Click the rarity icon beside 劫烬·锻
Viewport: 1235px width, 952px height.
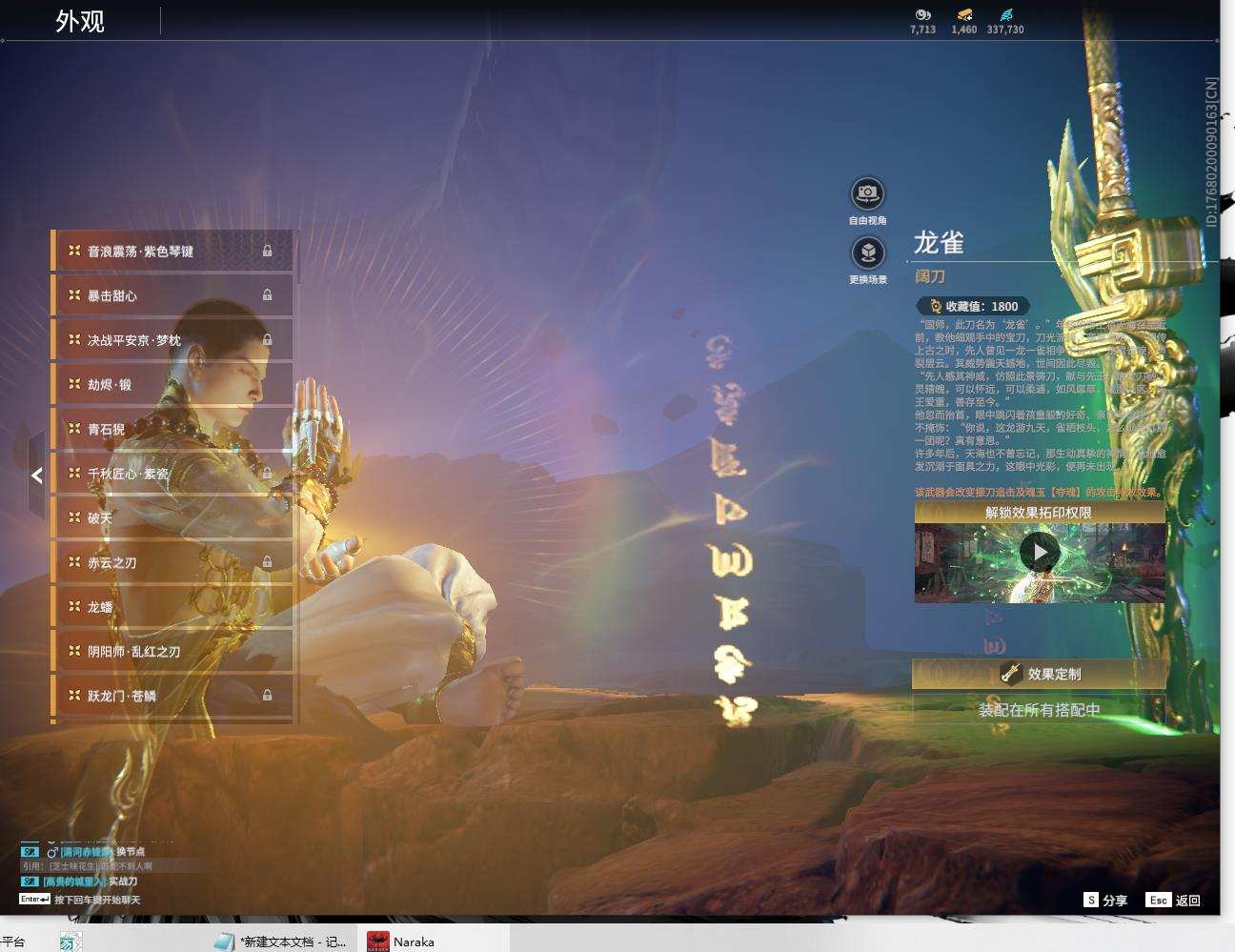(x=74, y=384)
